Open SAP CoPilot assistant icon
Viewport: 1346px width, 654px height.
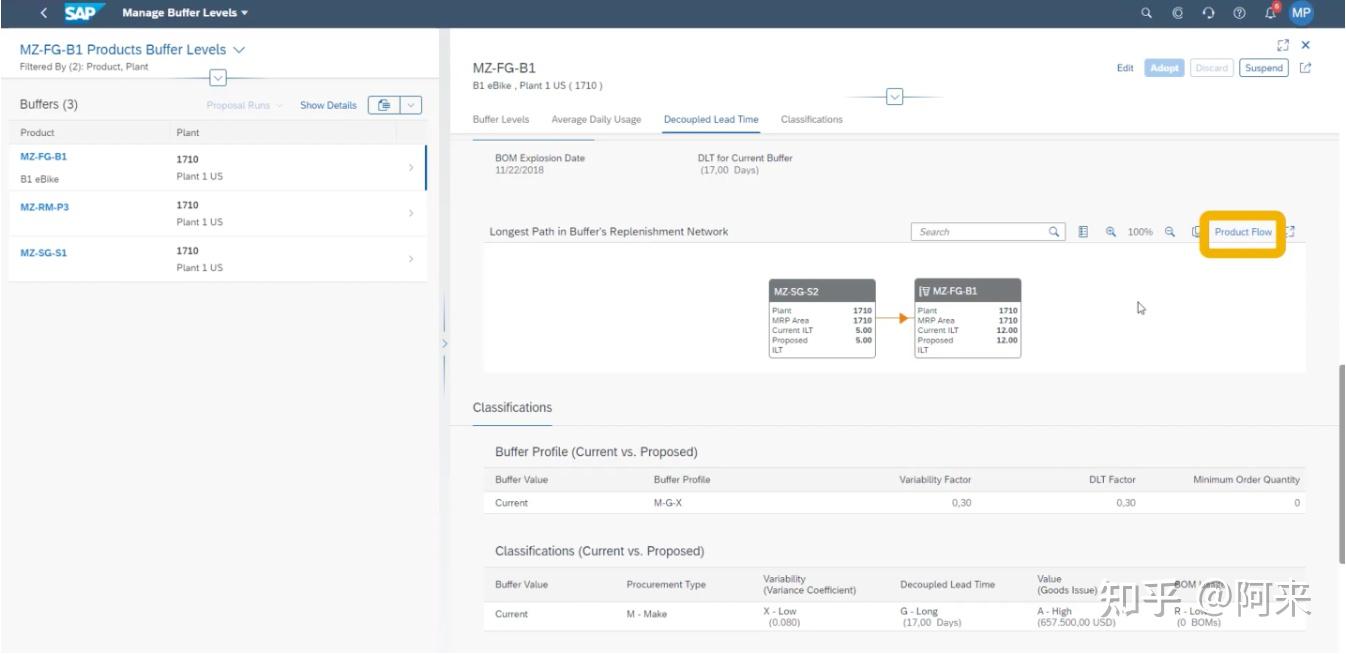(1177, 13)
